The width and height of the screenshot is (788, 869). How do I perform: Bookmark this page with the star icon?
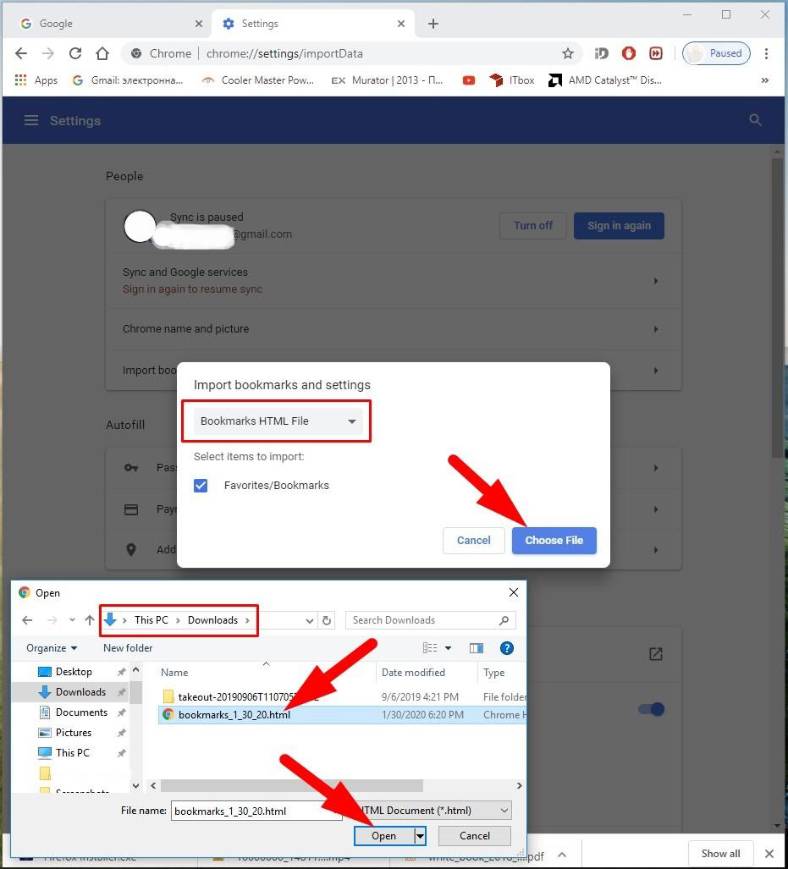pos(567,53)
